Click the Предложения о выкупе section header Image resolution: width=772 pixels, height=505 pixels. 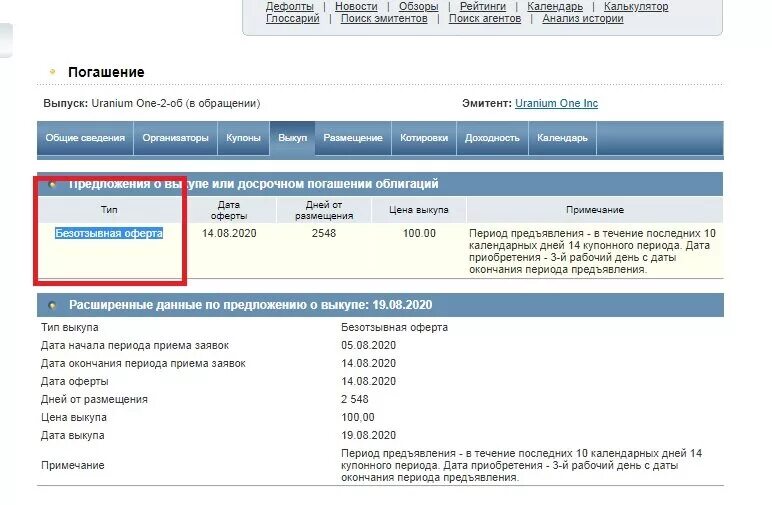pos(380,184)
